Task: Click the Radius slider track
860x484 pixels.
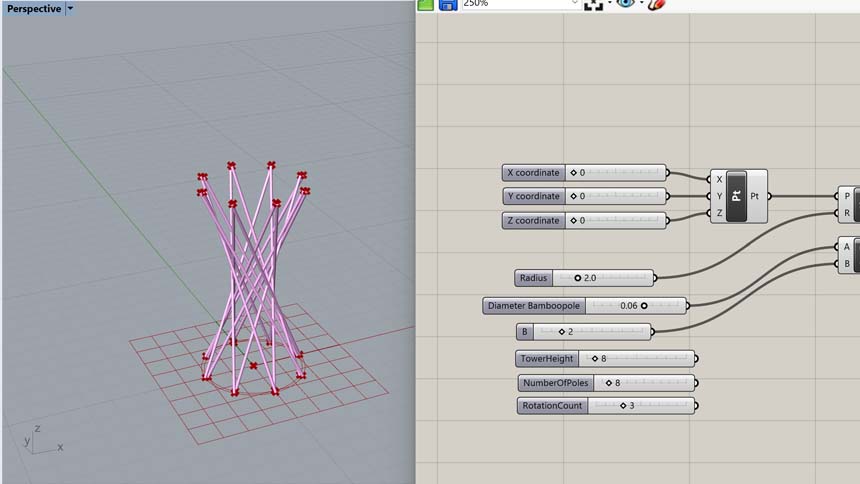Action: (x=603, y=278)
